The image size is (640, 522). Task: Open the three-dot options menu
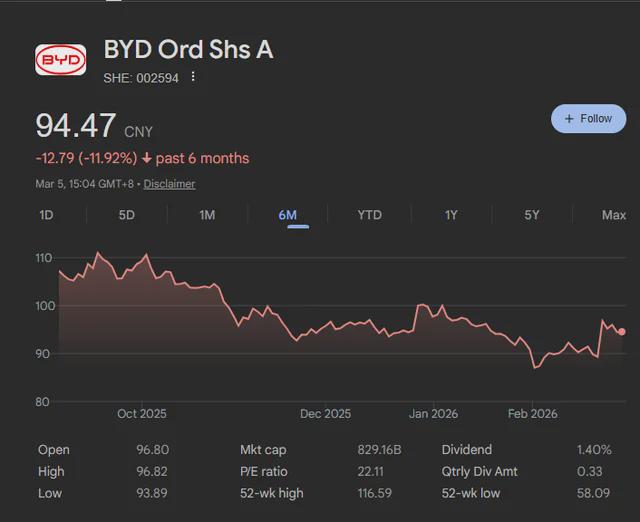193,77
